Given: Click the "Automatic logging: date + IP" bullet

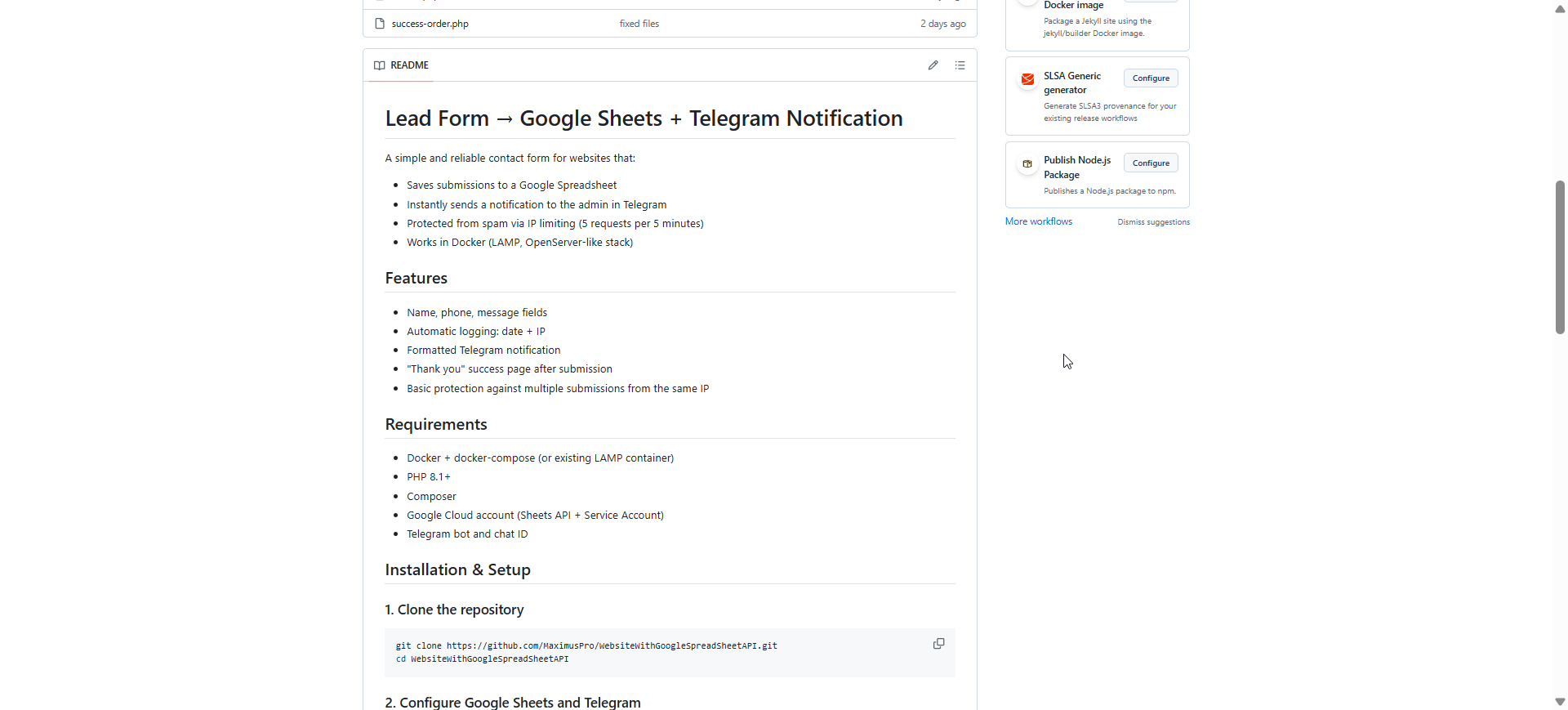Looking at the screenshot, I should click(475, 332).
